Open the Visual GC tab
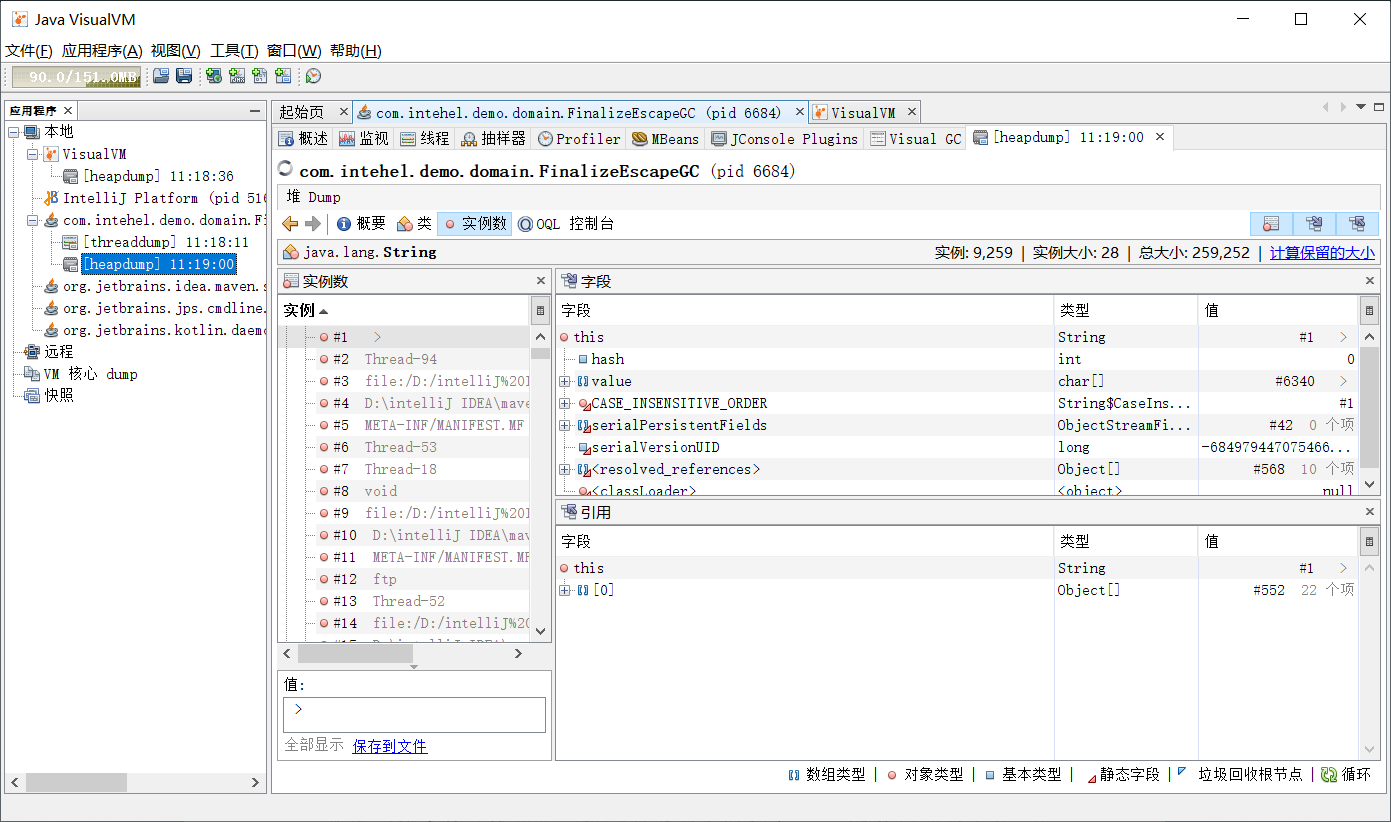1391x822 pixels. (x=916, y=139)
